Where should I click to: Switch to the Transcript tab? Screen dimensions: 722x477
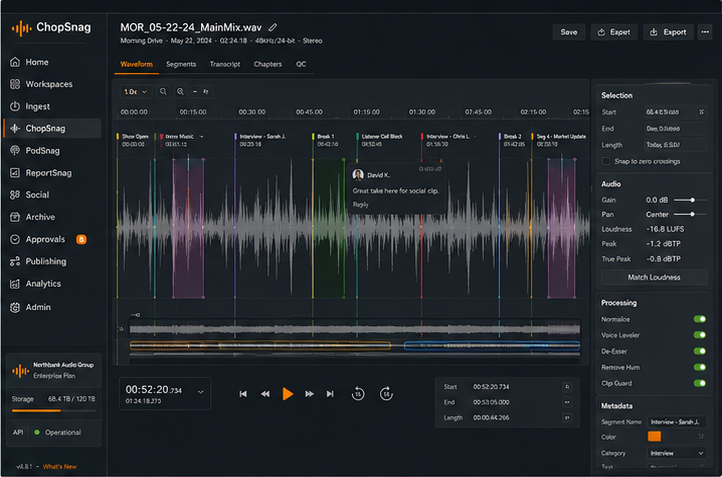coord(225,64)
